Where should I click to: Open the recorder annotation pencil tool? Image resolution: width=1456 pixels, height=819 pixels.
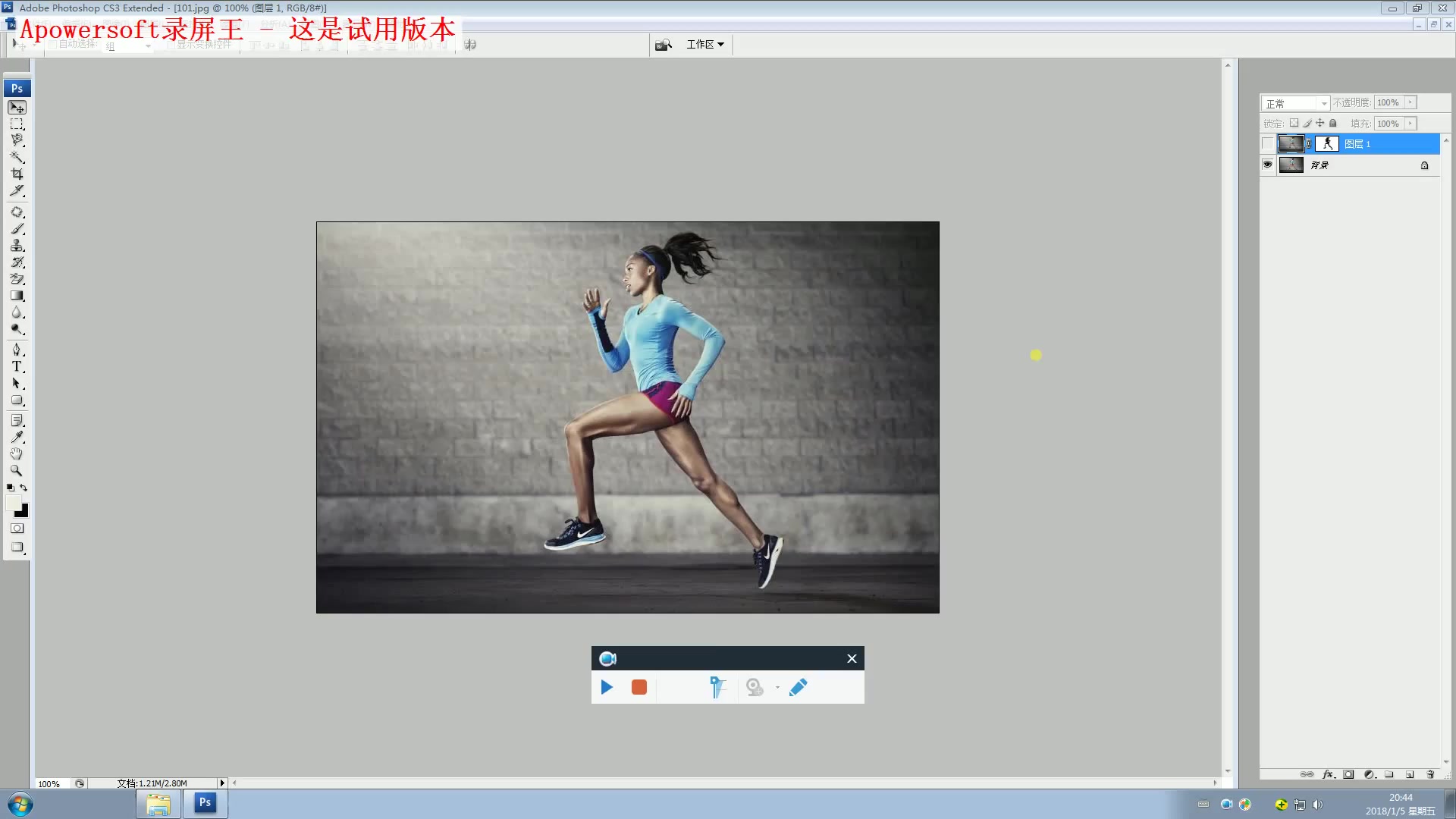coord(799,688)
